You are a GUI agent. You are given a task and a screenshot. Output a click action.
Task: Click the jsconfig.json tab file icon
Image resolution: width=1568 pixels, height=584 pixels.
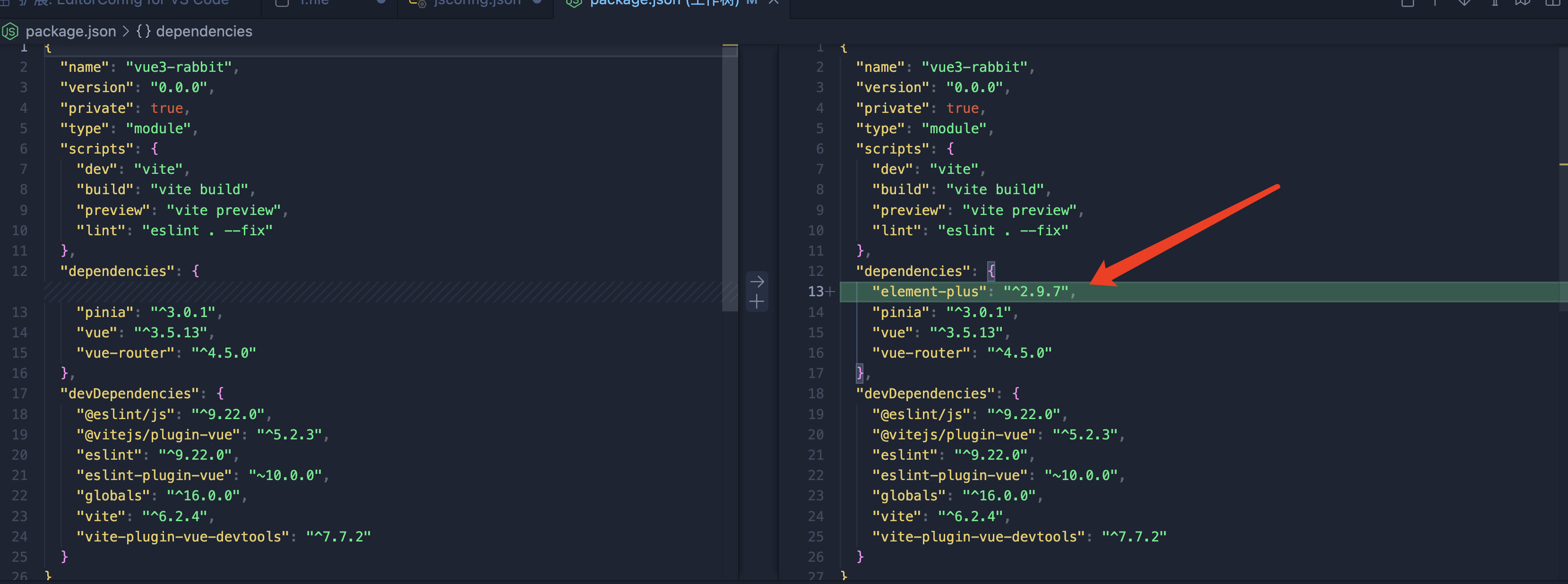417,3
